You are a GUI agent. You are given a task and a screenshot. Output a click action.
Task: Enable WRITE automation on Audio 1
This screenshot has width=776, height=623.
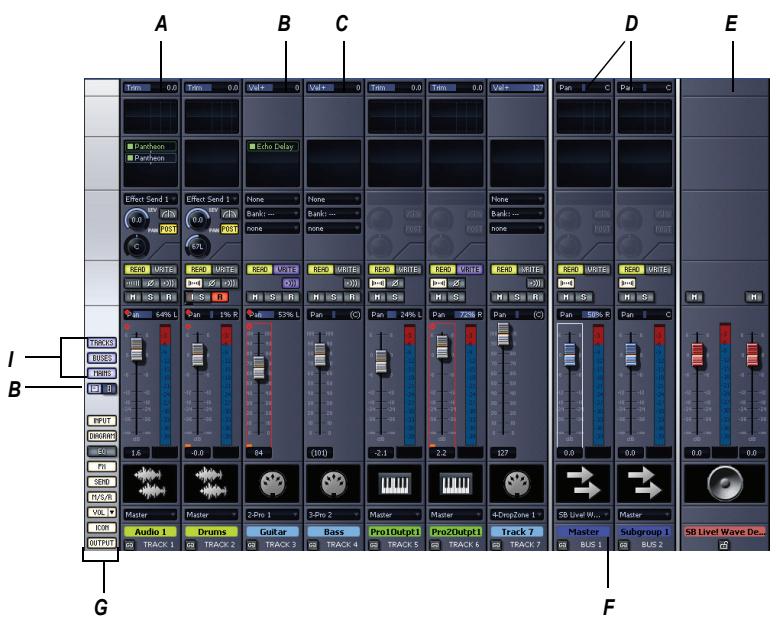[163, 269]
